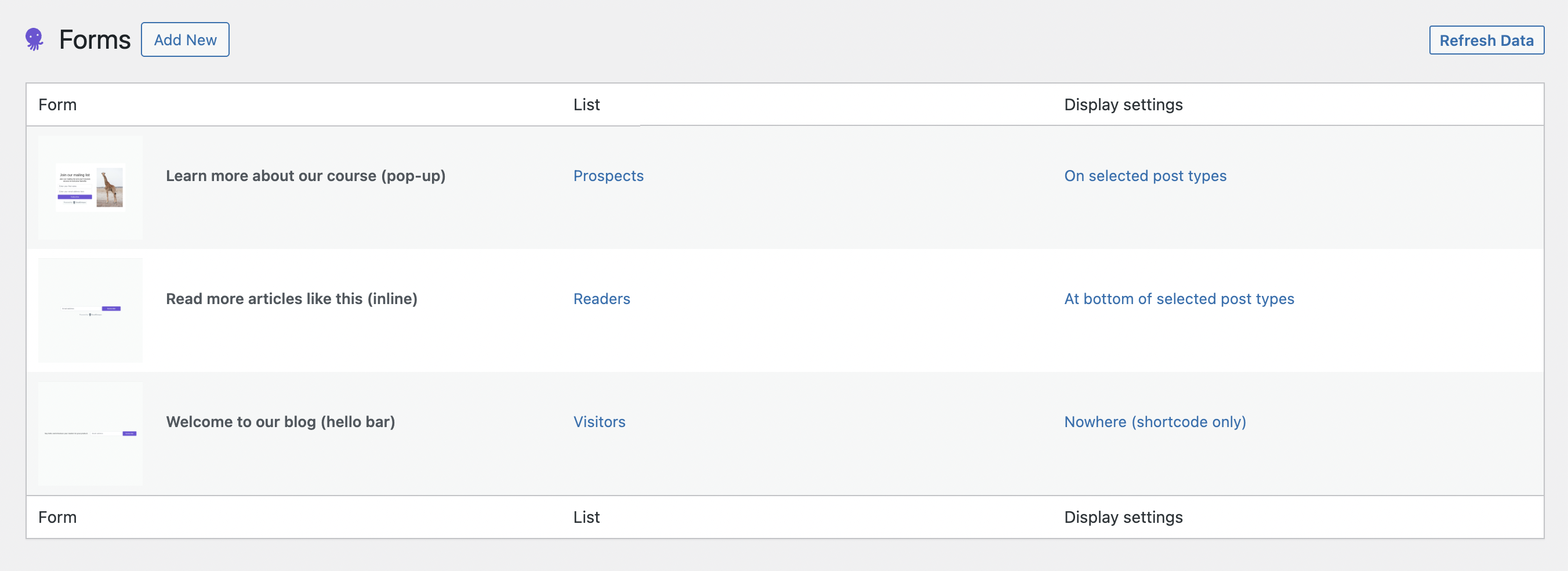
Task: Follow the Visitors list link
Action: [599, 422]
